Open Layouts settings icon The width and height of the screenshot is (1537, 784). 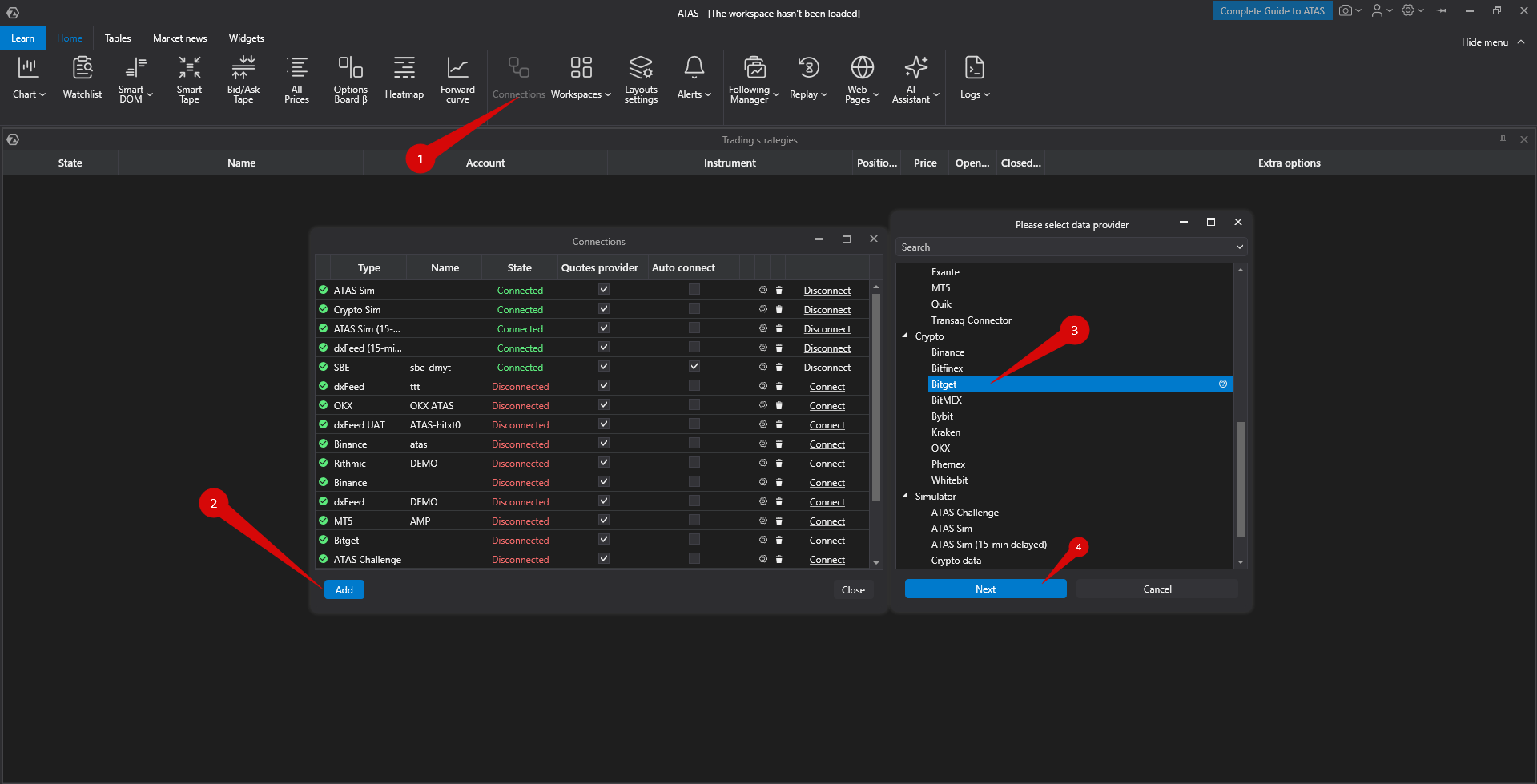coord(641,78)
